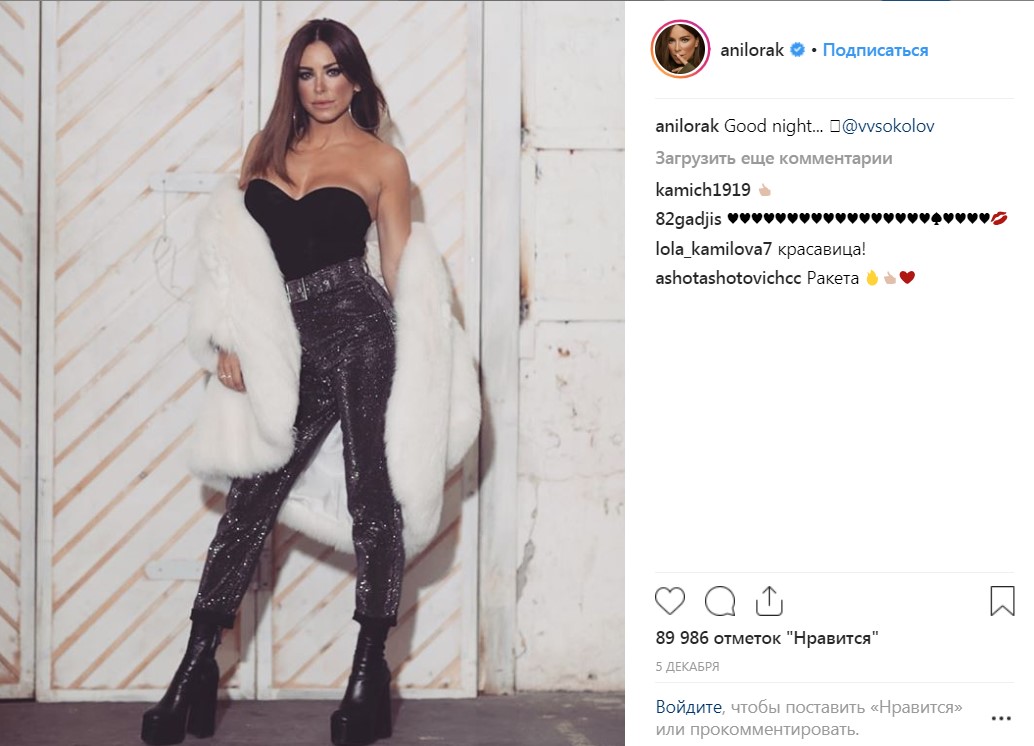Open the comment speech bubble icon
This screenshot has width=1034, height=746.
[x=719, y=601]
